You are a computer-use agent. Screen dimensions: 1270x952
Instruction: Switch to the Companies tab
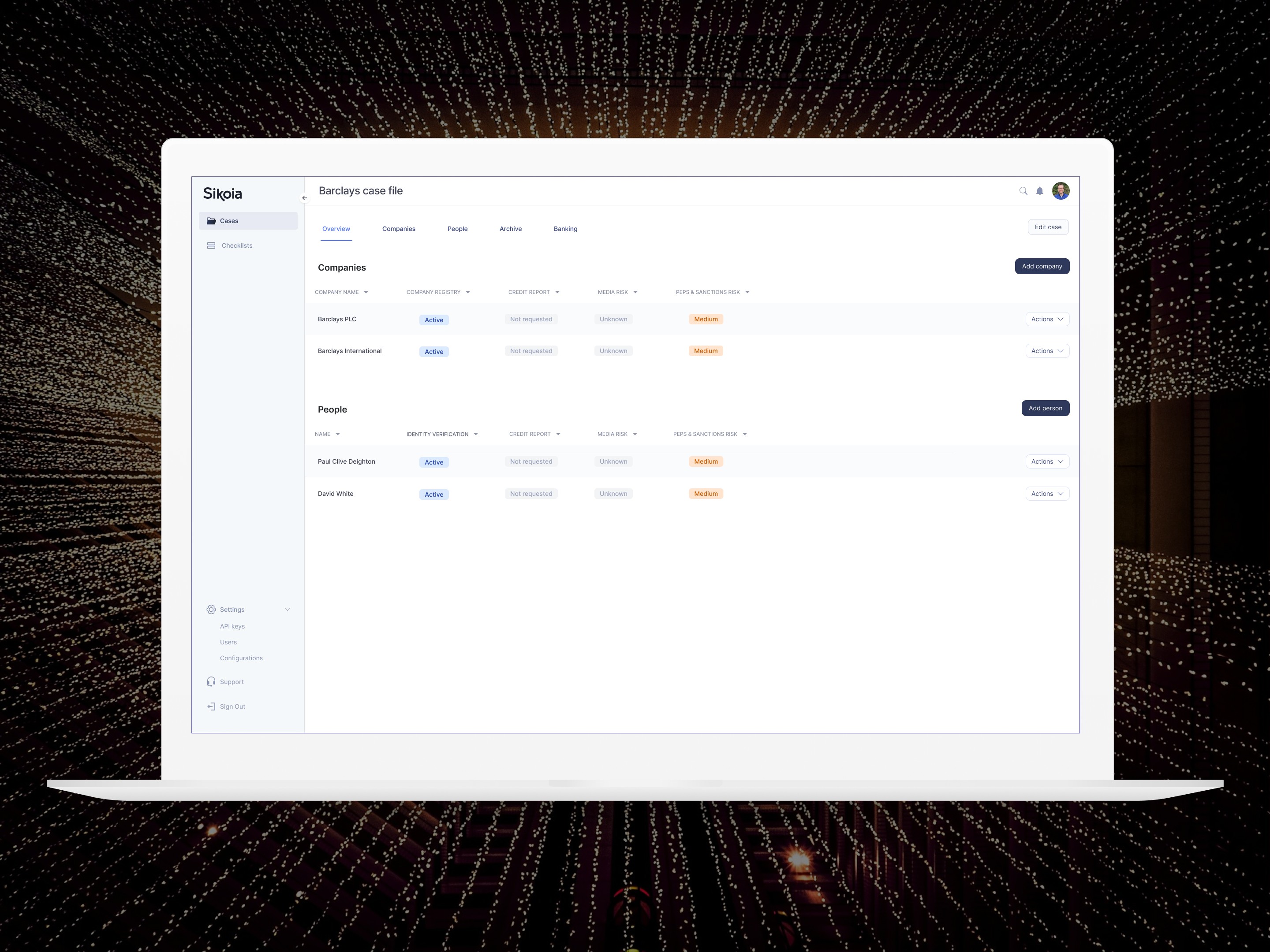coord(399,229)
